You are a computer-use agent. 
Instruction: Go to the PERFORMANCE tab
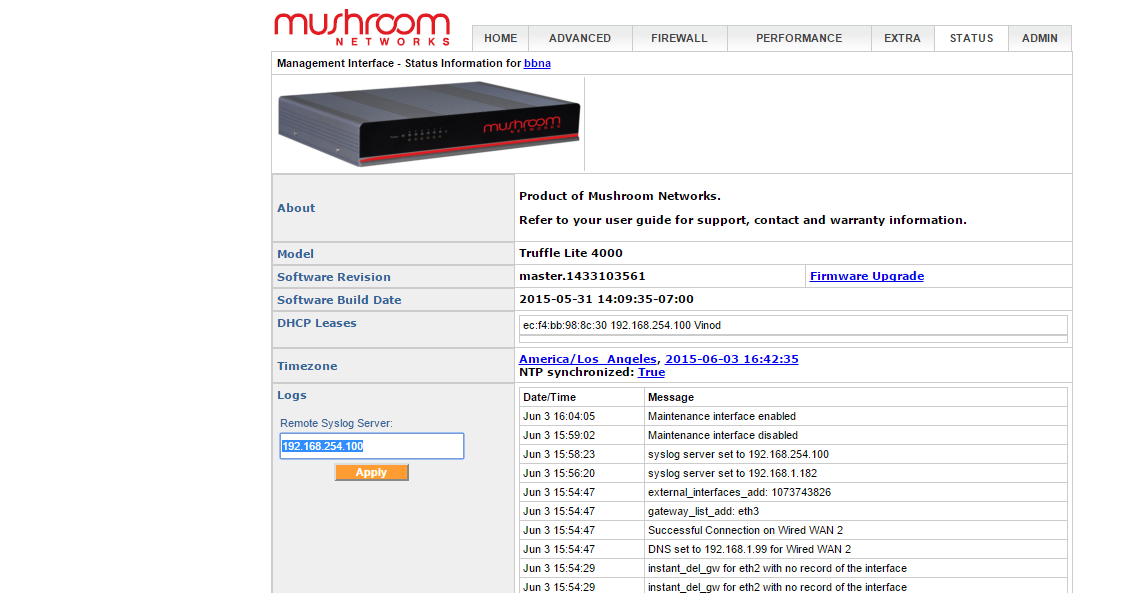pos(799,39)
